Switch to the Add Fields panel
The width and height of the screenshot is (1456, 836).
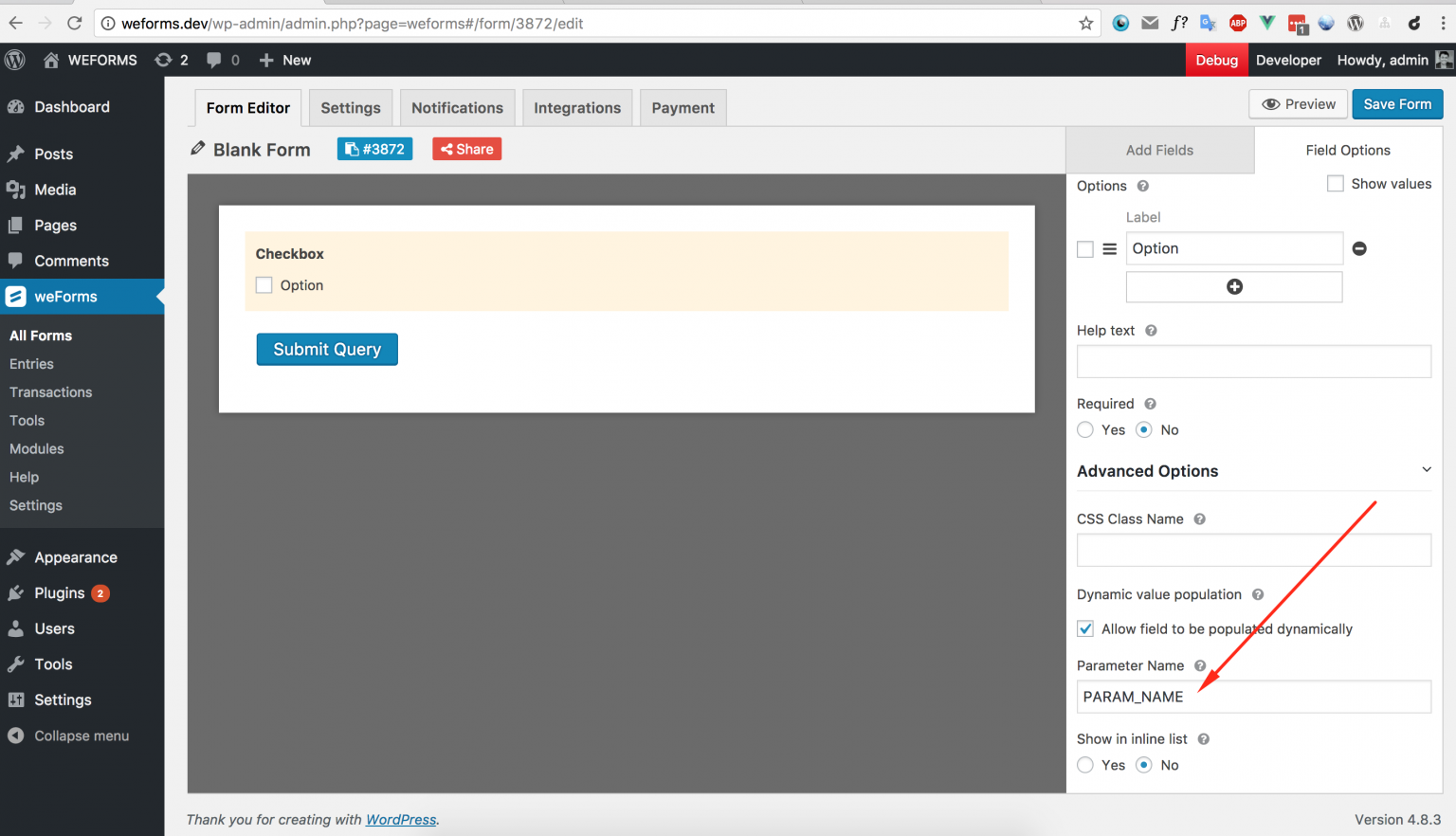coord(1159,150)
